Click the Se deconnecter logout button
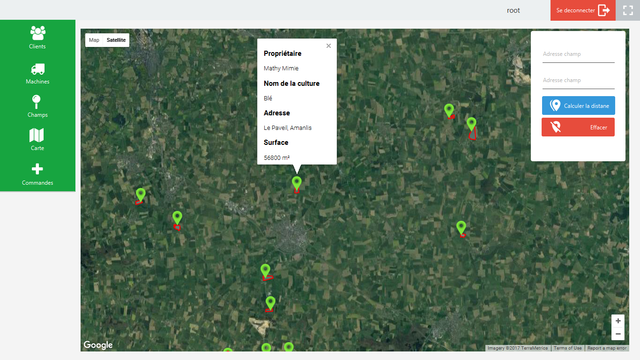Screen dimensions: 640x360 tap(582, 10)
